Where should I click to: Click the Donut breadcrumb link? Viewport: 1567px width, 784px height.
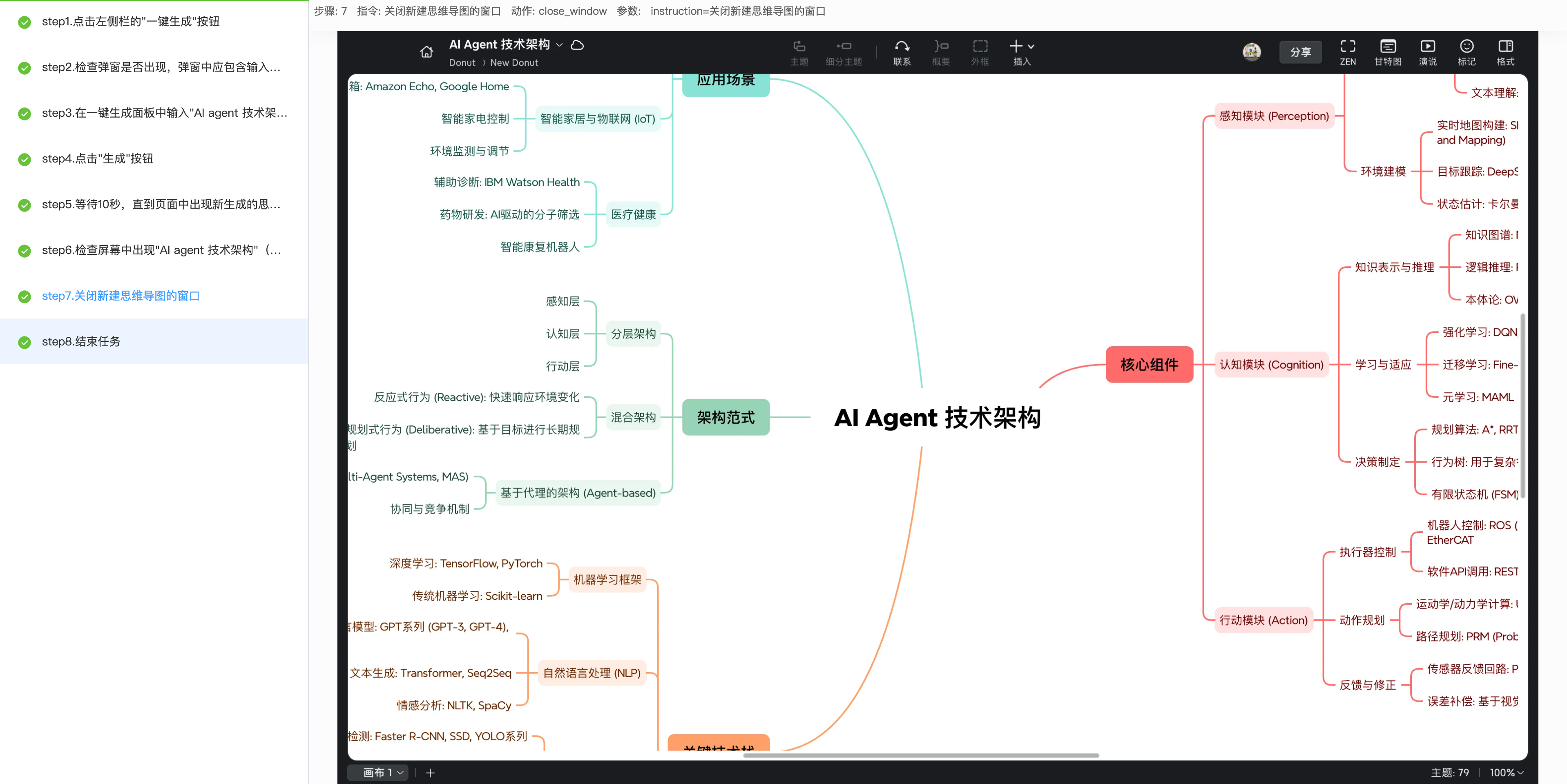(x=462, y=62)
